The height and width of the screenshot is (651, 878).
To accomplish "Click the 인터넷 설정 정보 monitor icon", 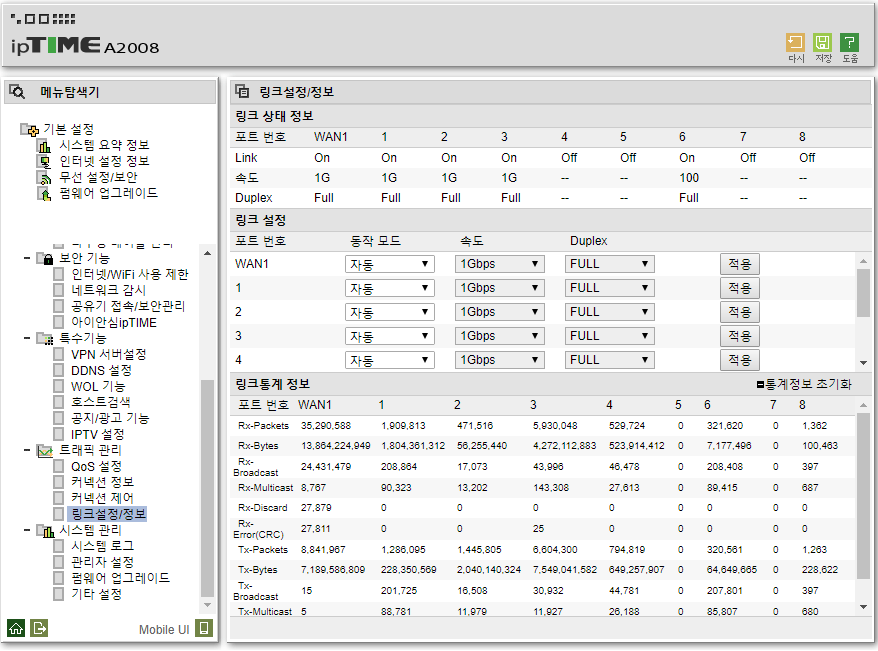I will tap(44, 162).
